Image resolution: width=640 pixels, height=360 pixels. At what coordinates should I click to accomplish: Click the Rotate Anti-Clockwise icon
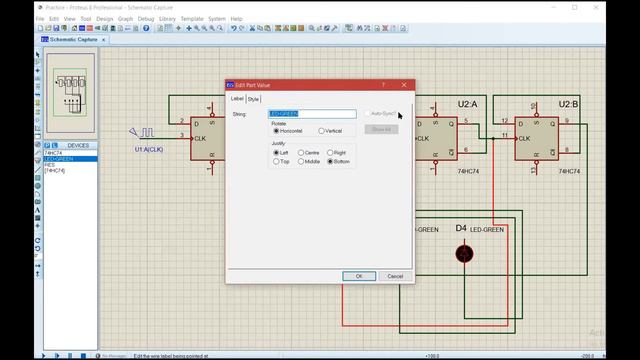pyautogui.click(x=38, y=249)
